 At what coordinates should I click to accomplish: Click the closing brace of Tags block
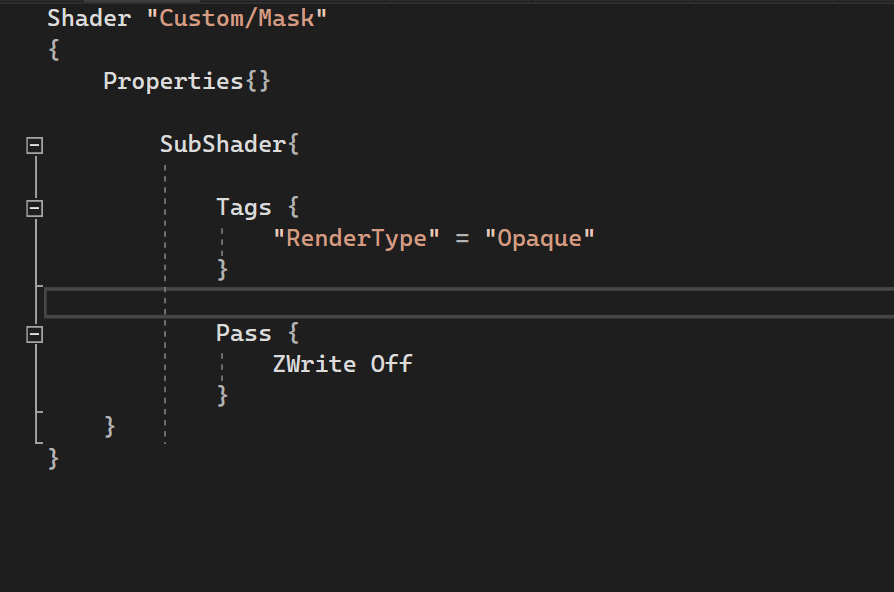223,270
